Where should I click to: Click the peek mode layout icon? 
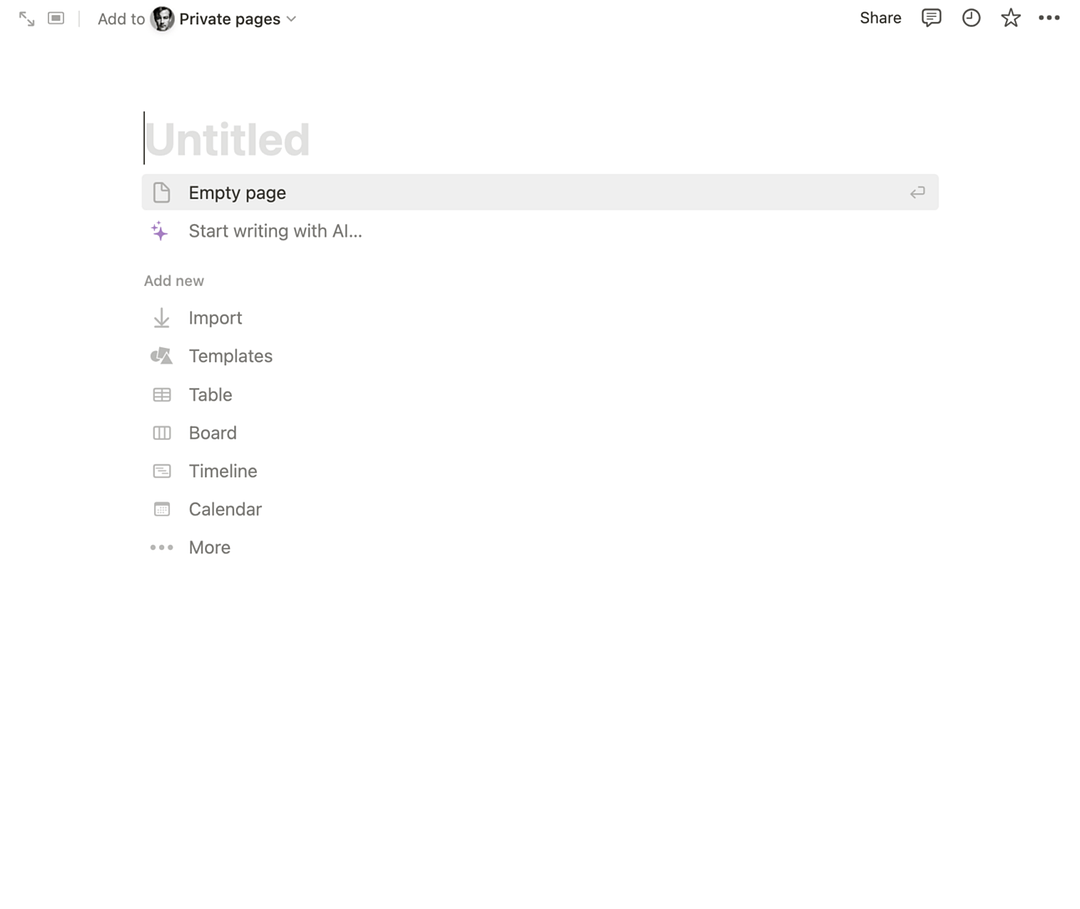point(56,19)
